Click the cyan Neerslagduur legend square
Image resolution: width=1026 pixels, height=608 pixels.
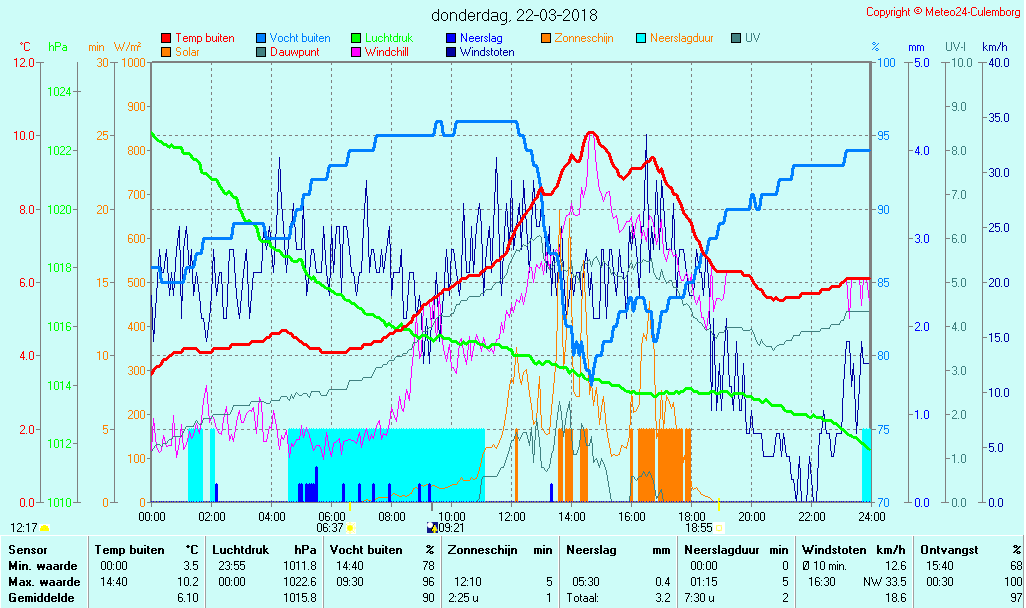[x=641, y=38]
